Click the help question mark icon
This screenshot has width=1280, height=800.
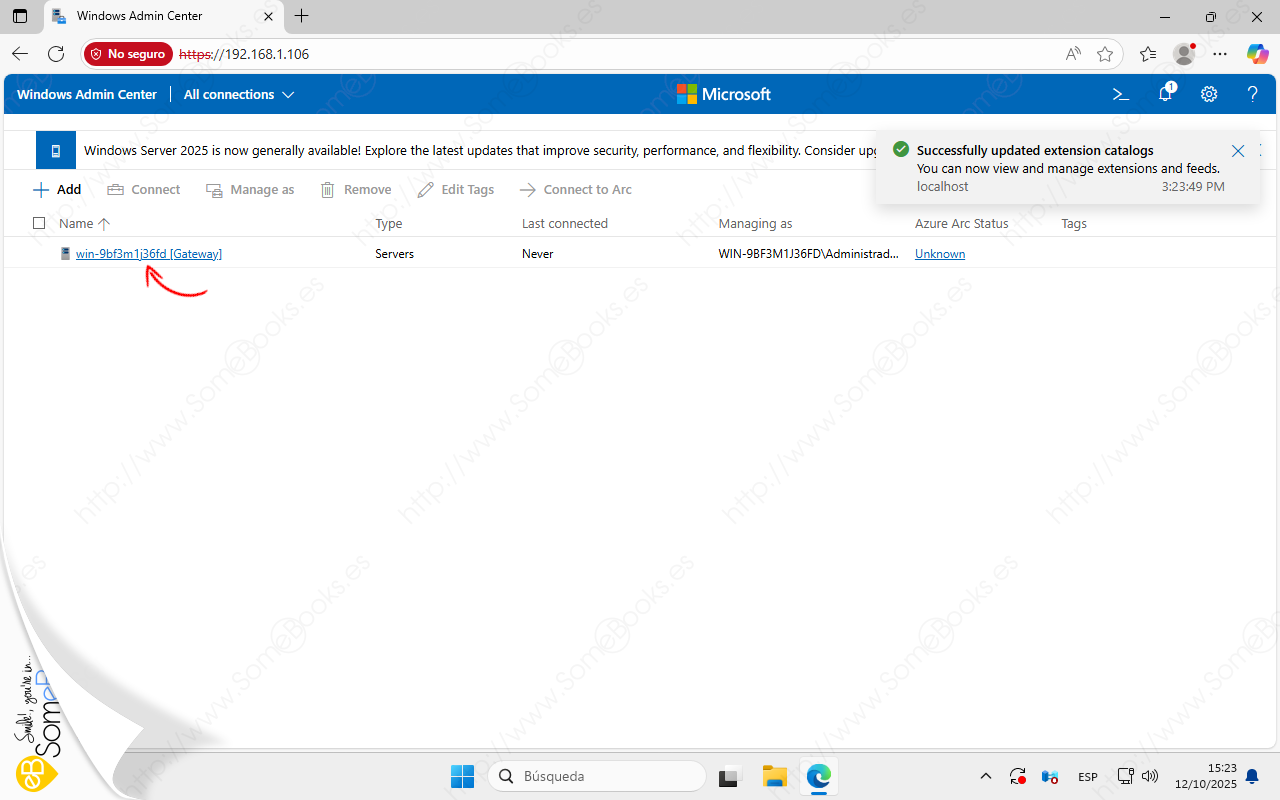point(1252,94)
